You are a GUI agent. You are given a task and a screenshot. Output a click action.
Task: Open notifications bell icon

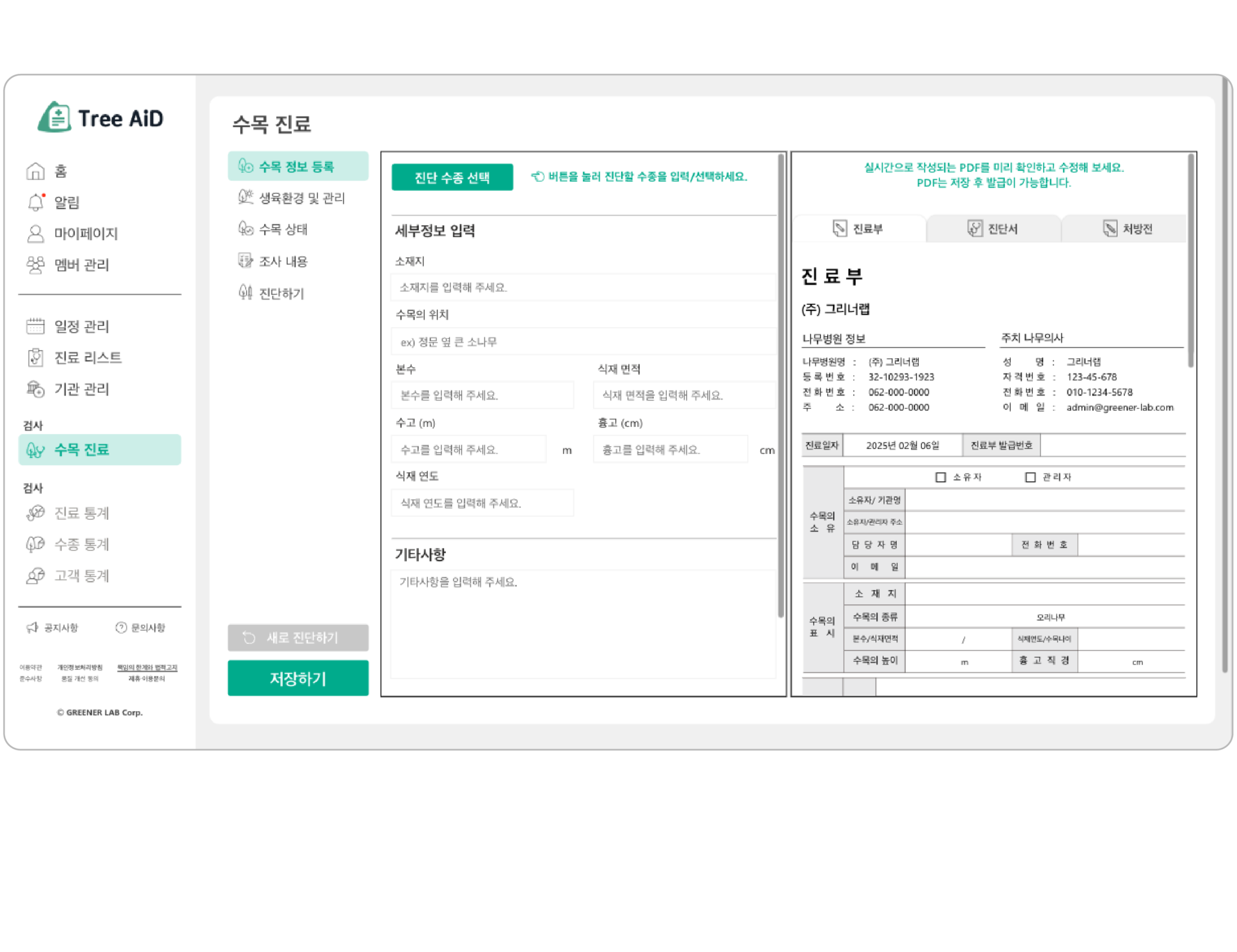(x=35, y=202)
